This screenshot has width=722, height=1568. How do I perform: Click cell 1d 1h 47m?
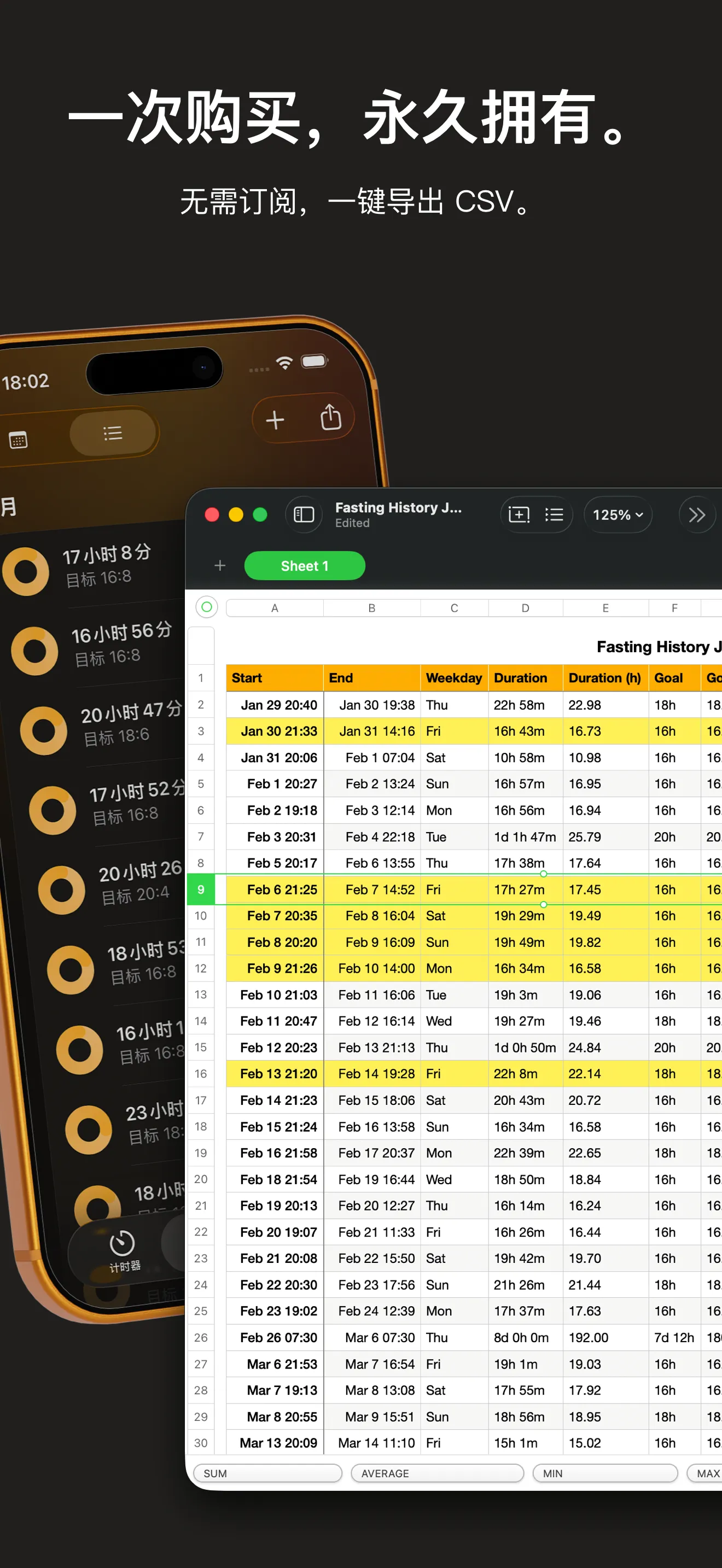(x=526, y=837)
